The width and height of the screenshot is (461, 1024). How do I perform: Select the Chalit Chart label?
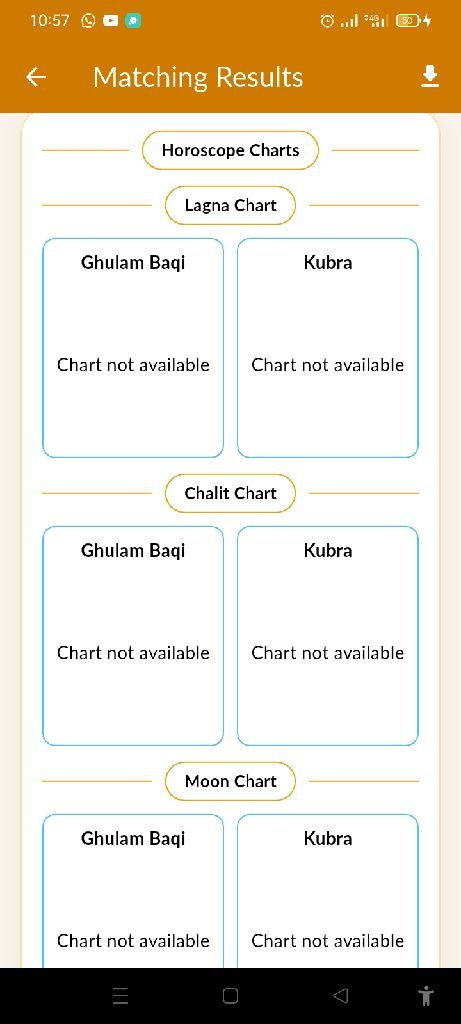coord(230,493)
